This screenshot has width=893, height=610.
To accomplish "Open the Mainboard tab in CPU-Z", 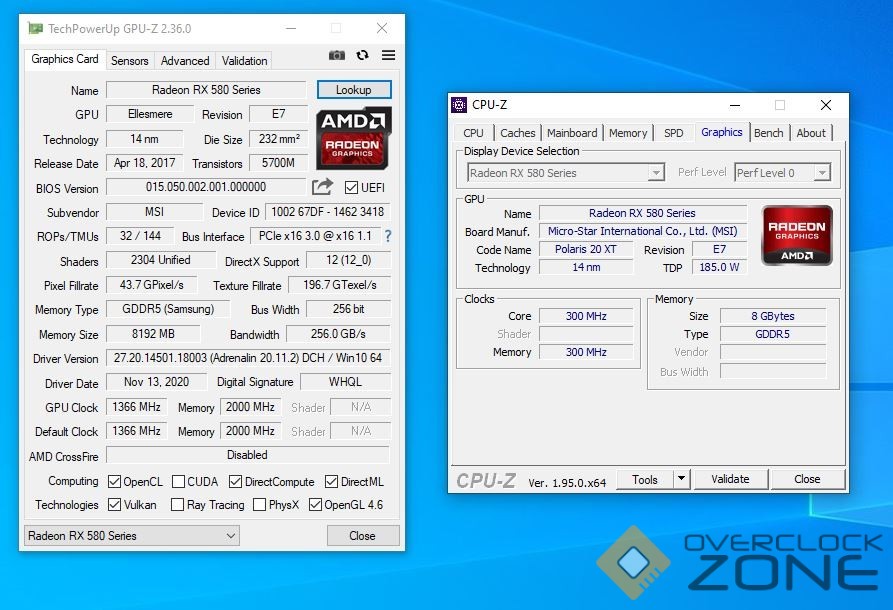I will point(572,133).
